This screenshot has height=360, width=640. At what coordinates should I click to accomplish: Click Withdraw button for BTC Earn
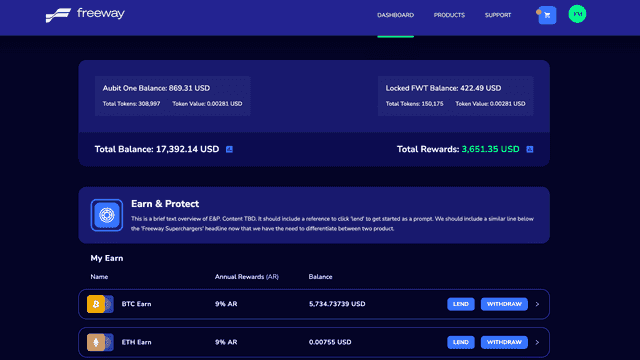[504, 304]
